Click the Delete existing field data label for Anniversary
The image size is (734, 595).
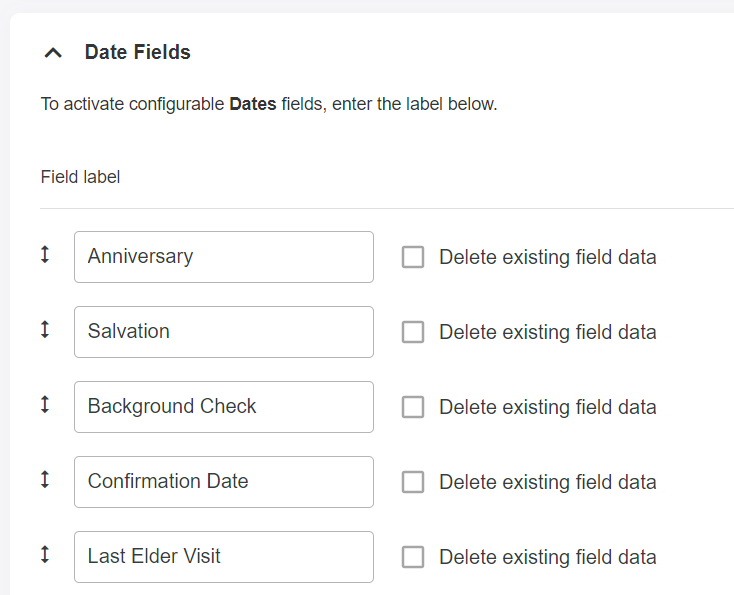[547, 257]
